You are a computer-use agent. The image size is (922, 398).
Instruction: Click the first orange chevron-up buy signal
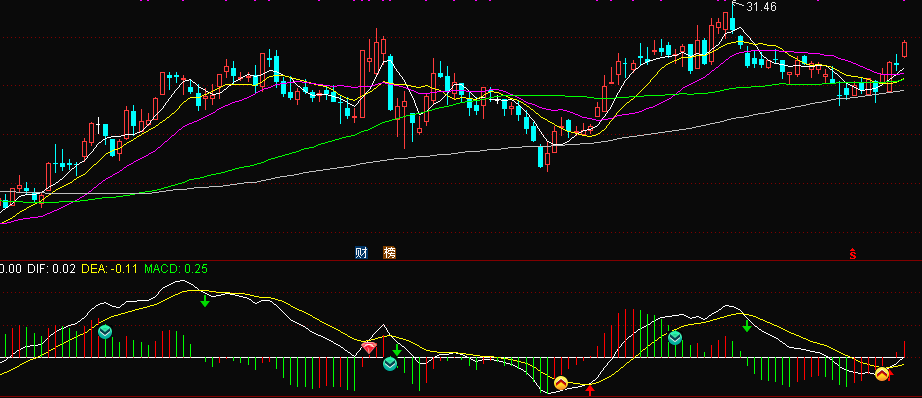tap(560, 383)
